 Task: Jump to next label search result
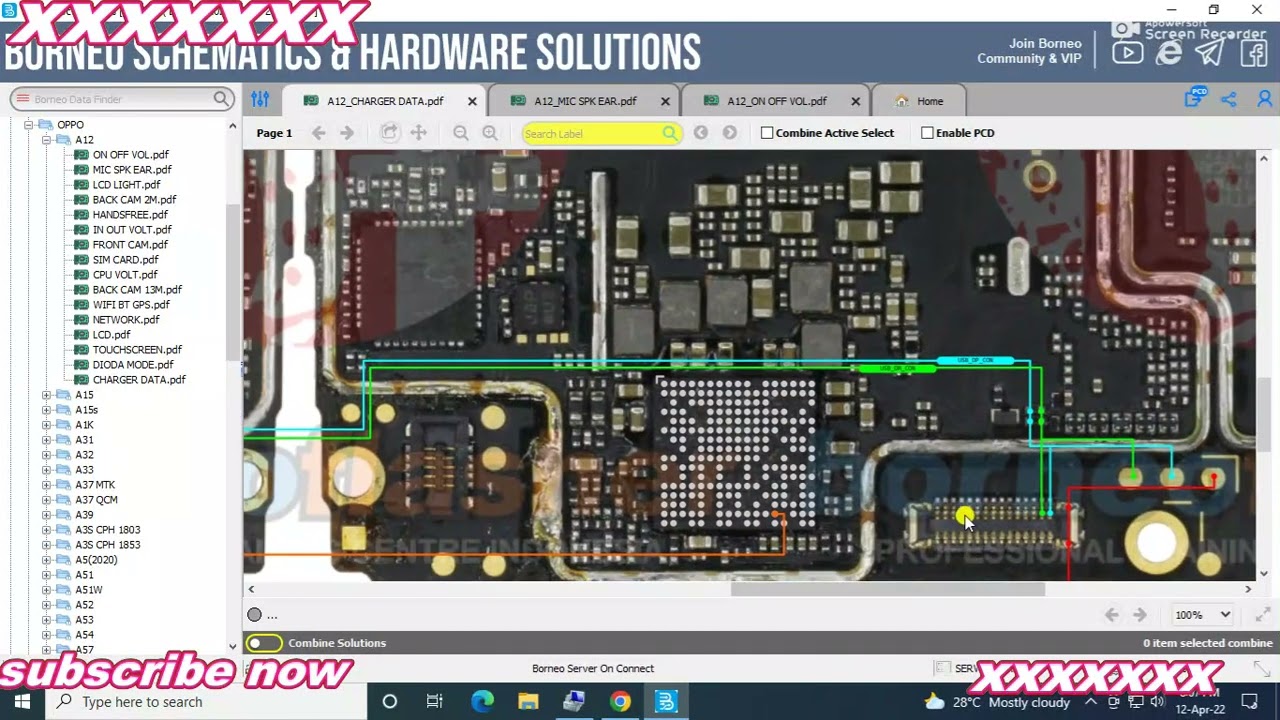coord(730,133)
